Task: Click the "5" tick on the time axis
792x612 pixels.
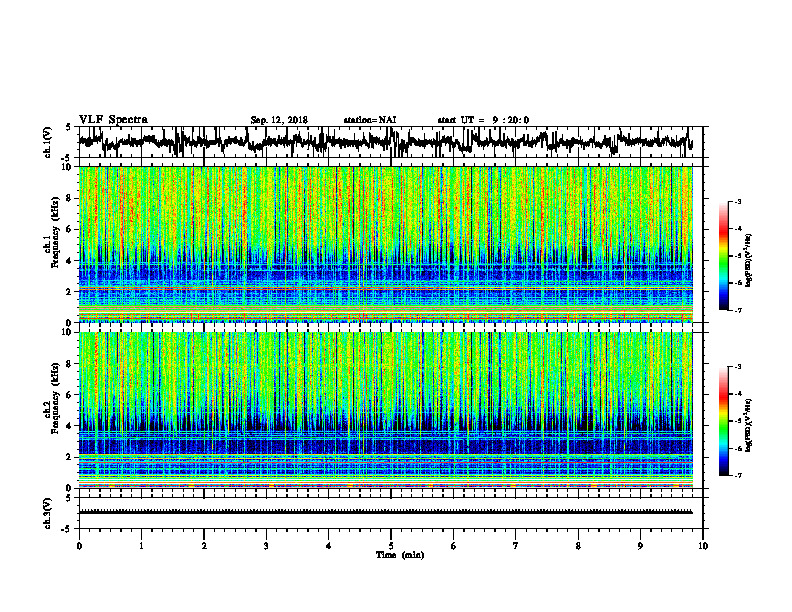Action: coord(391,546)
